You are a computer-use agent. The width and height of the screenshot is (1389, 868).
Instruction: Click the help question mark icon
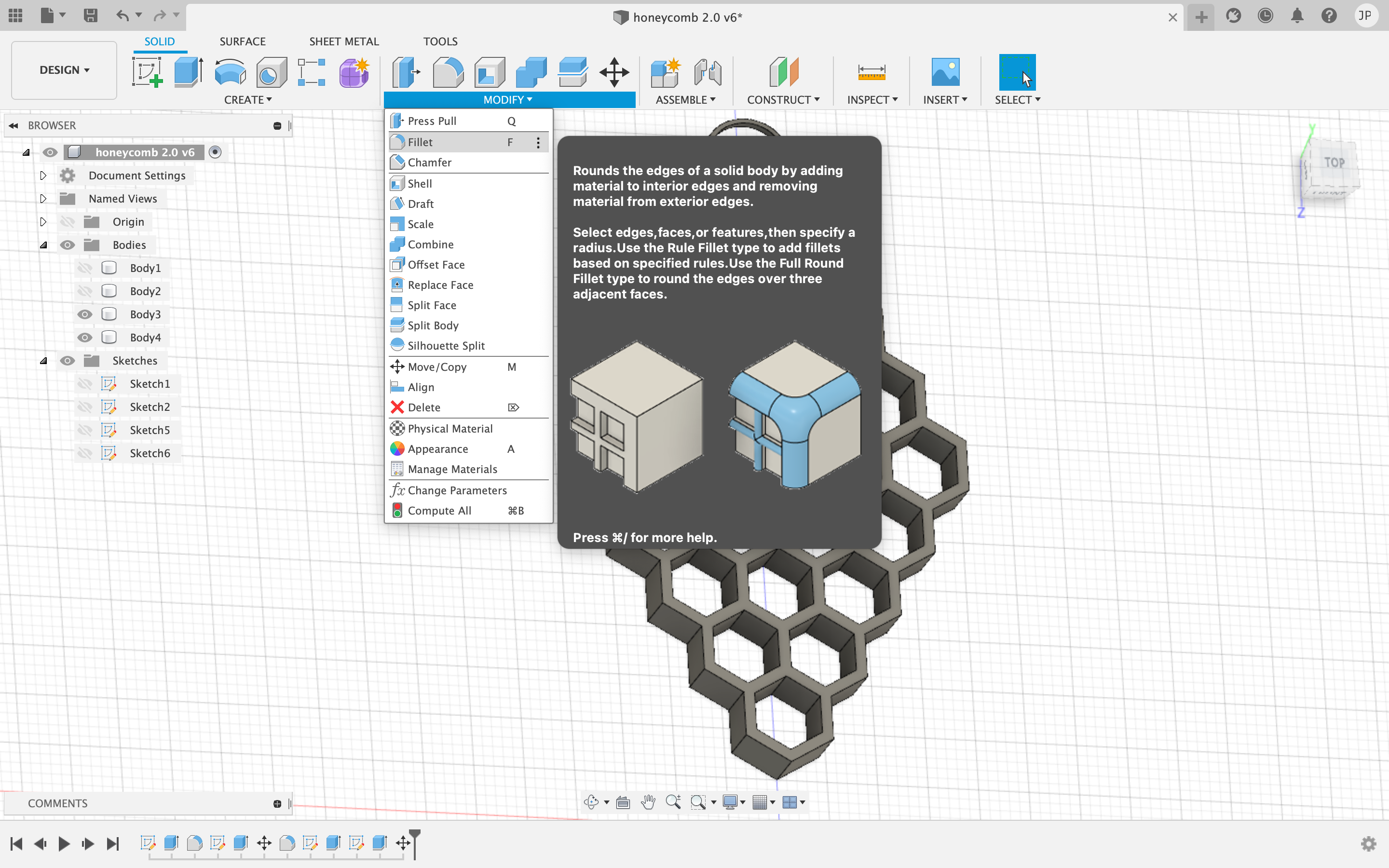pos(1329,16)
